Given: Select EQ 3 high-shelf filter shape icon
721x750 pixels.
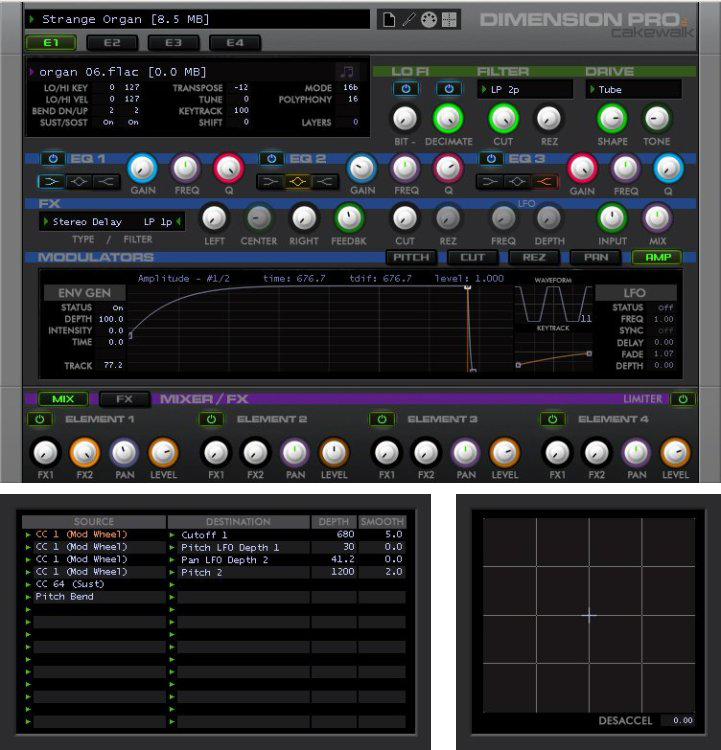Looking at the screenshot, I should tap(544, 182).
